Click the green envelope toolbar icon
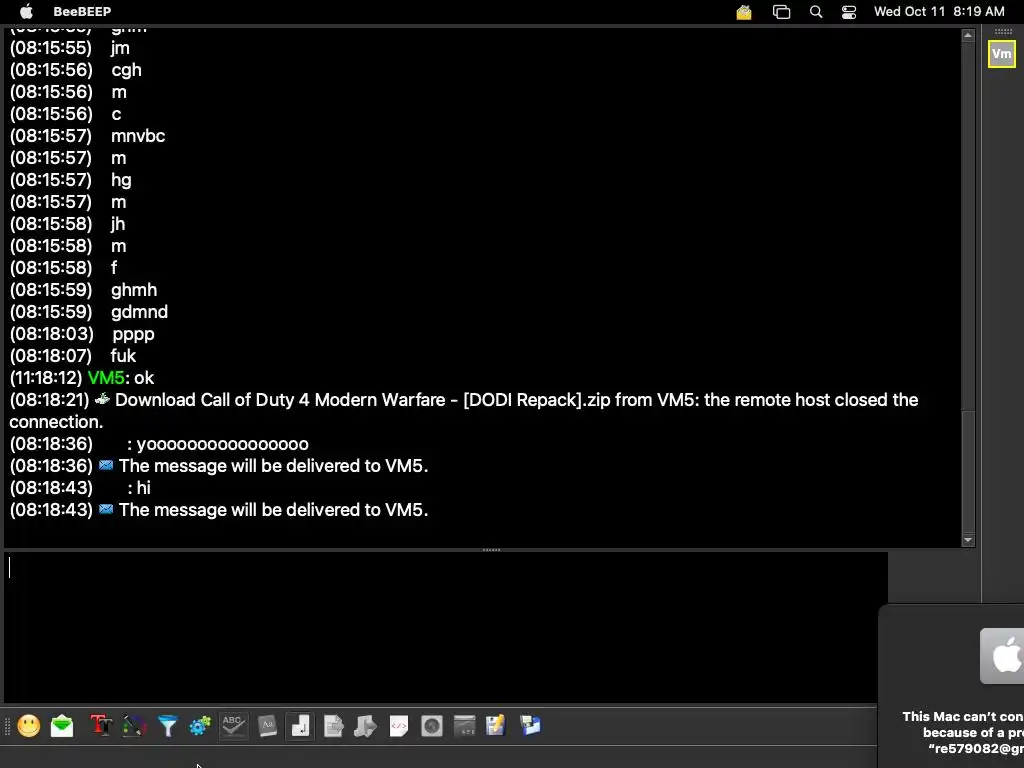Screen dimensions: 1024x768 click(x=62, y=726)
